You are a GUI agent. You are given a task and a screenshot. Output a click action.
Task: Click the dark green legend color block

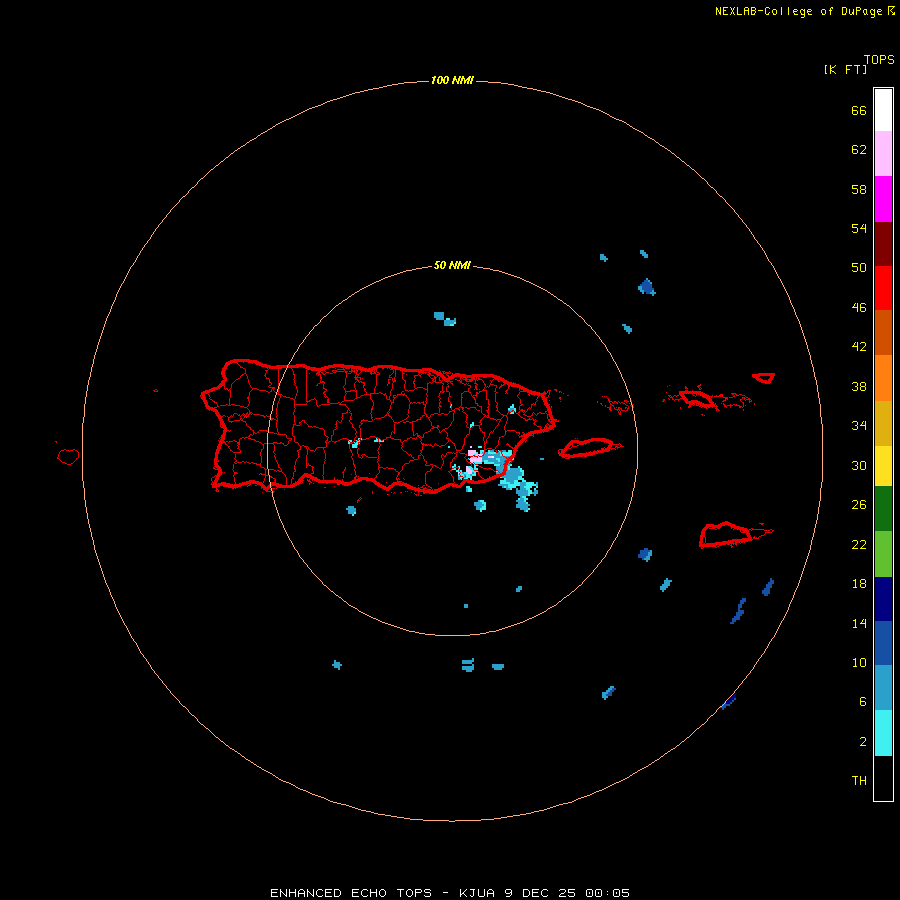click(883, 509)
